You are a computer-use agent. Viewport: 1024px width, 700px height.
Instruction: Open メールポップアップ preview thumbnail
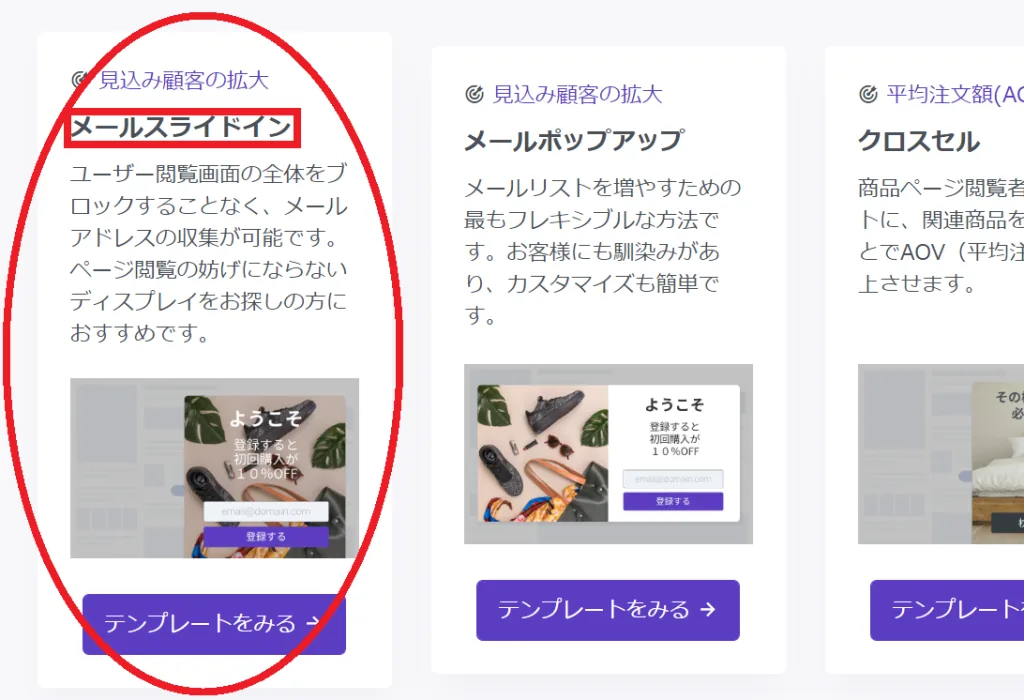[609, 454]
